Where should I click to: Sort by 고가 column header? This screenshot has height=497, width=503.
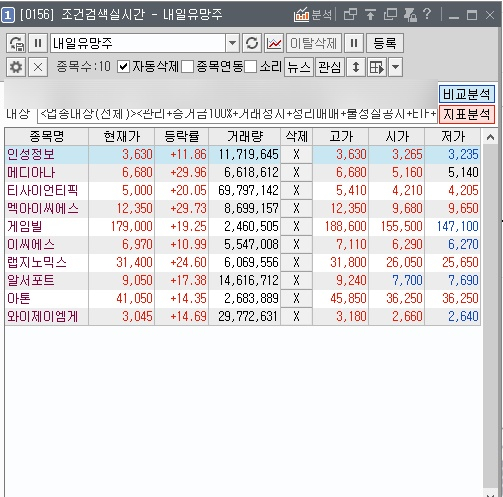click(x=341, y=136)
